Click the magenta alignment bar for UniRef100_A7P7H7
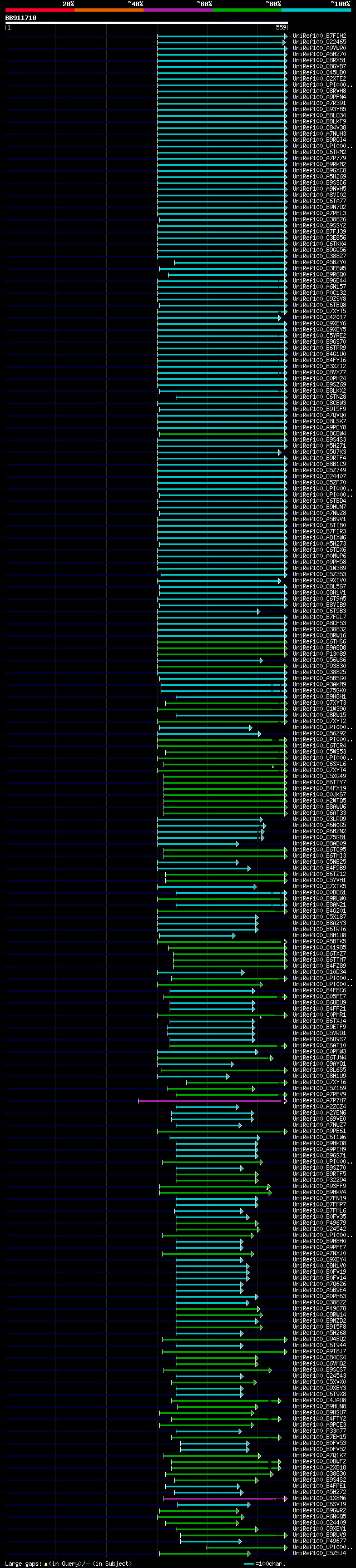 pos(212,1101)
